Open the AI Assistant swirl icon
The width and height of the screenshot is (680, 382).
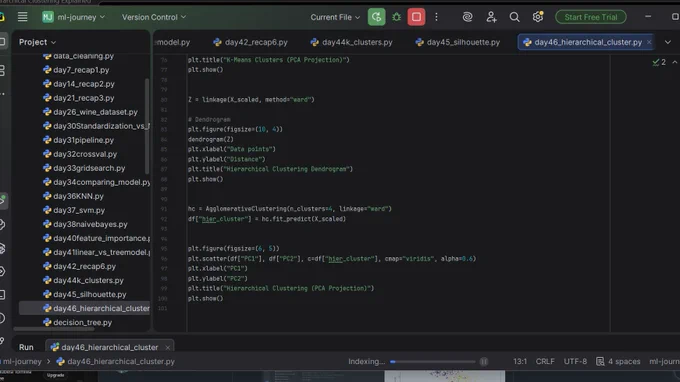tap(467, 17)
